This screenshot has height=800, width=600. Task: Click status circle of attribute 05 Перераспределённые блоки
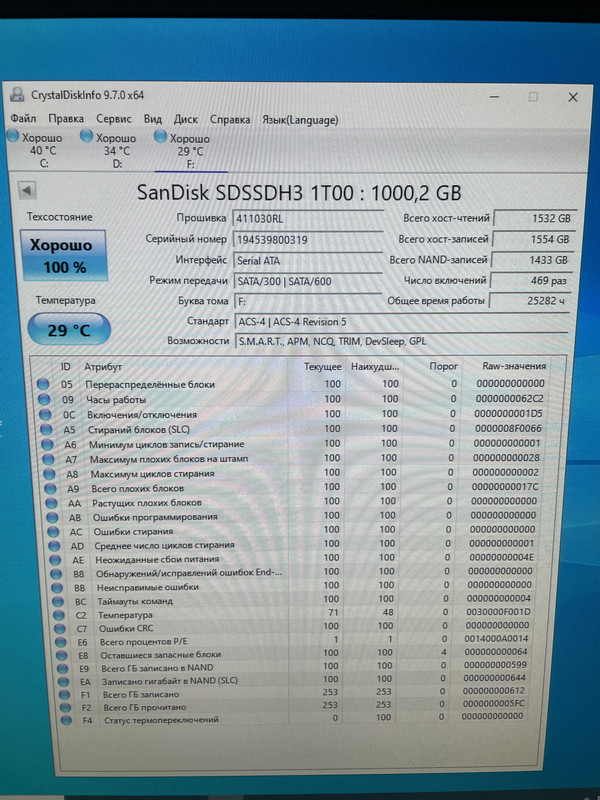point(43,384)
